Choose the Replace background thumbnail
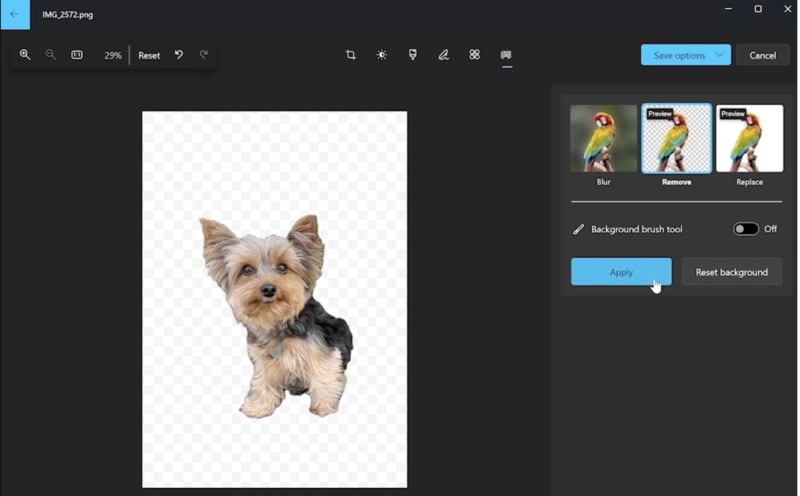The height and width of the screenshot is (496, 800). [749, 138]
